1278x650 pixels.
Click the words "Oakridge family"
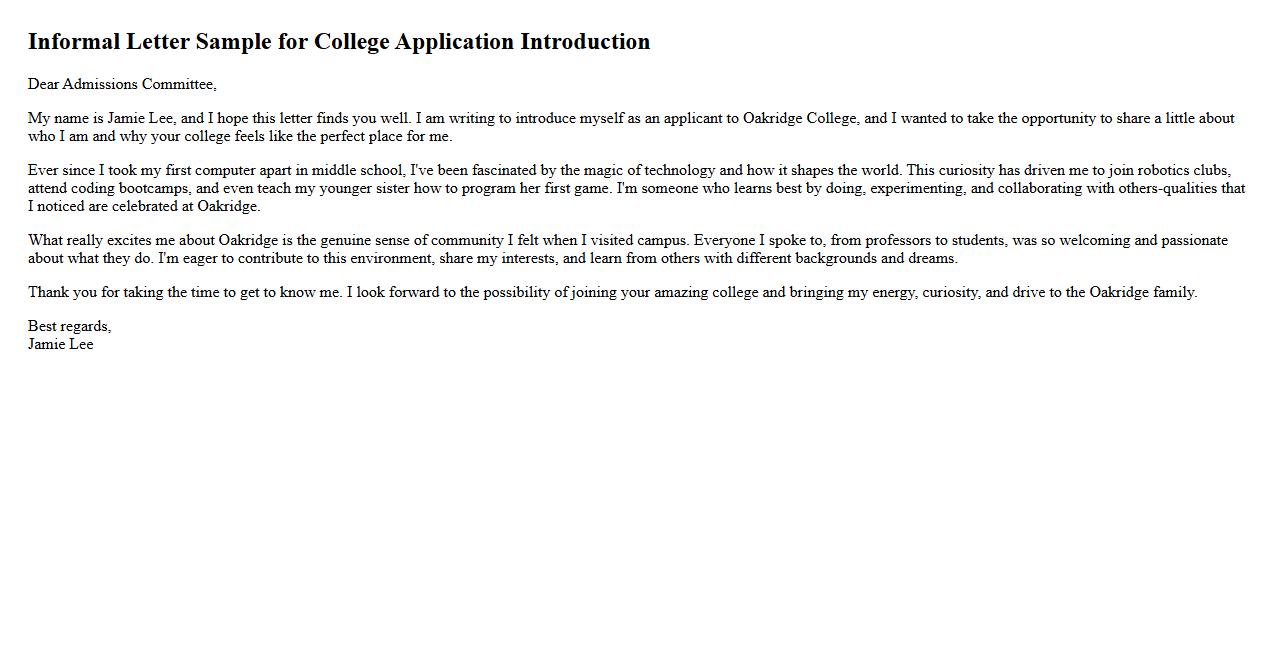(1142, 292)
